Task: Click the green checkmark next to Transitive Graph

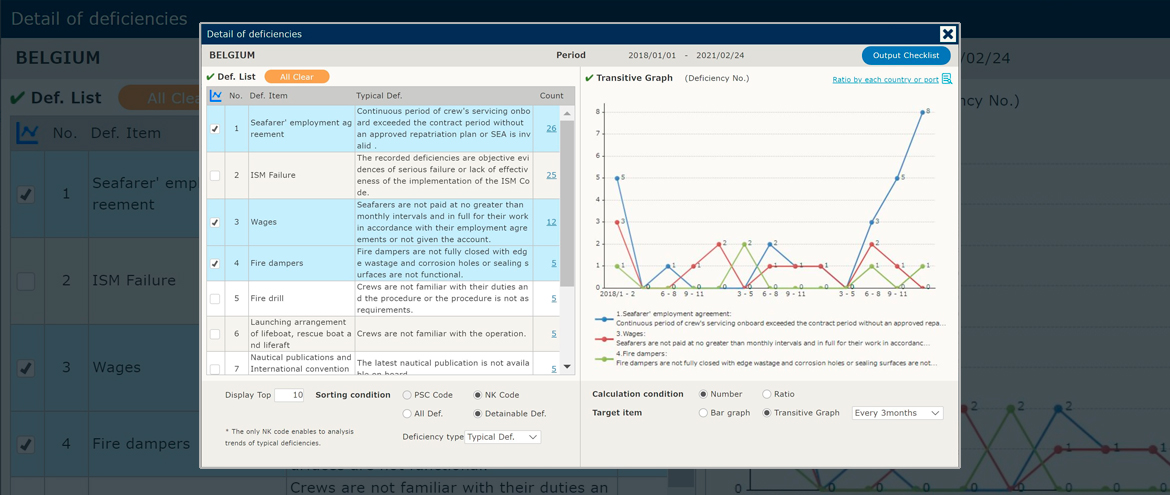Action: (589, 78)
